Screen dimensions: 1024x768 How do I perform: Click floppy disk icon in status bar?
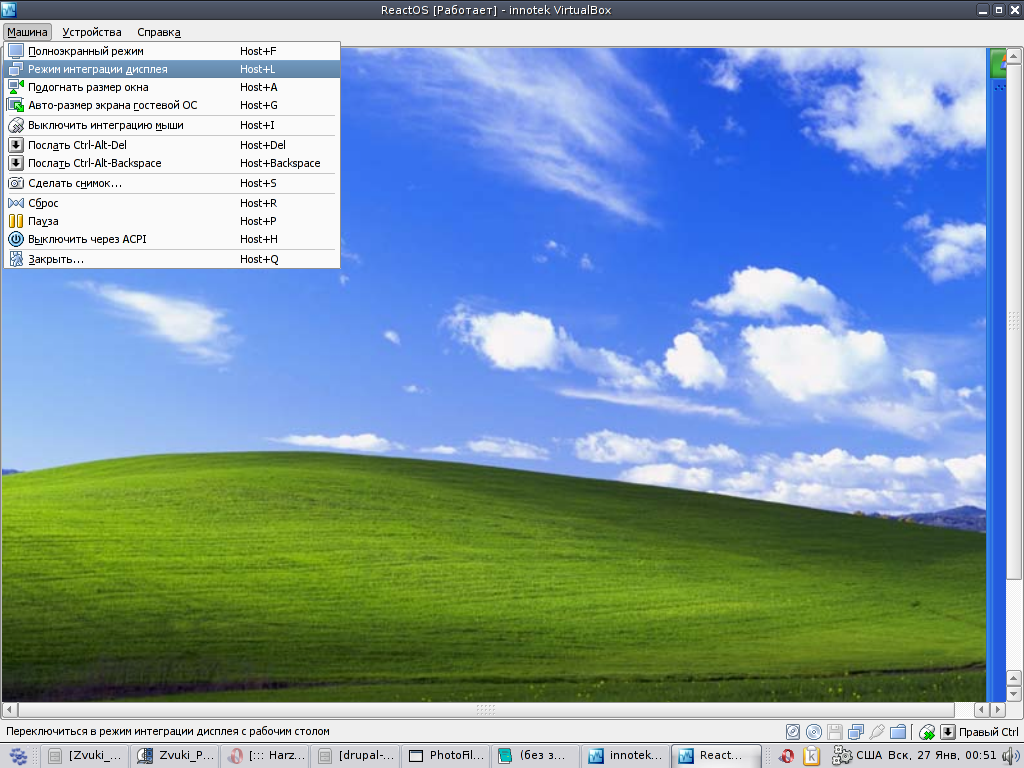(x=835, y=732)
